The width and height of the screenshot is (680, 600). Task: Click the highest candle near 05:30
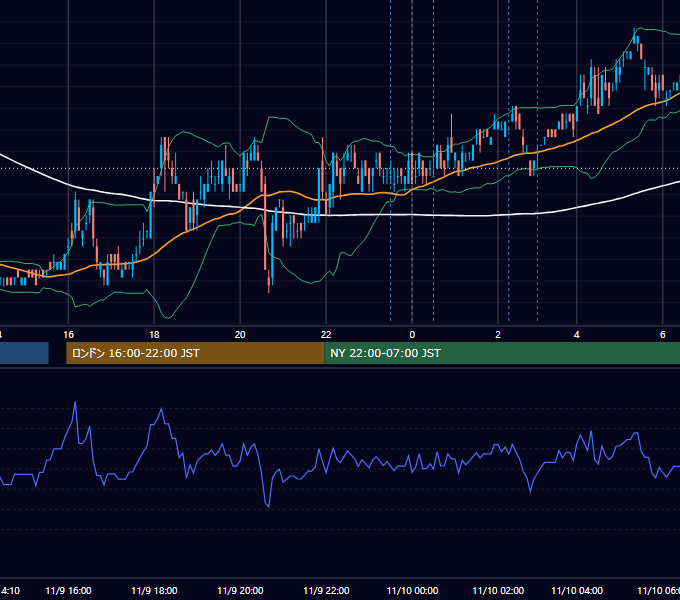[634, 36]
